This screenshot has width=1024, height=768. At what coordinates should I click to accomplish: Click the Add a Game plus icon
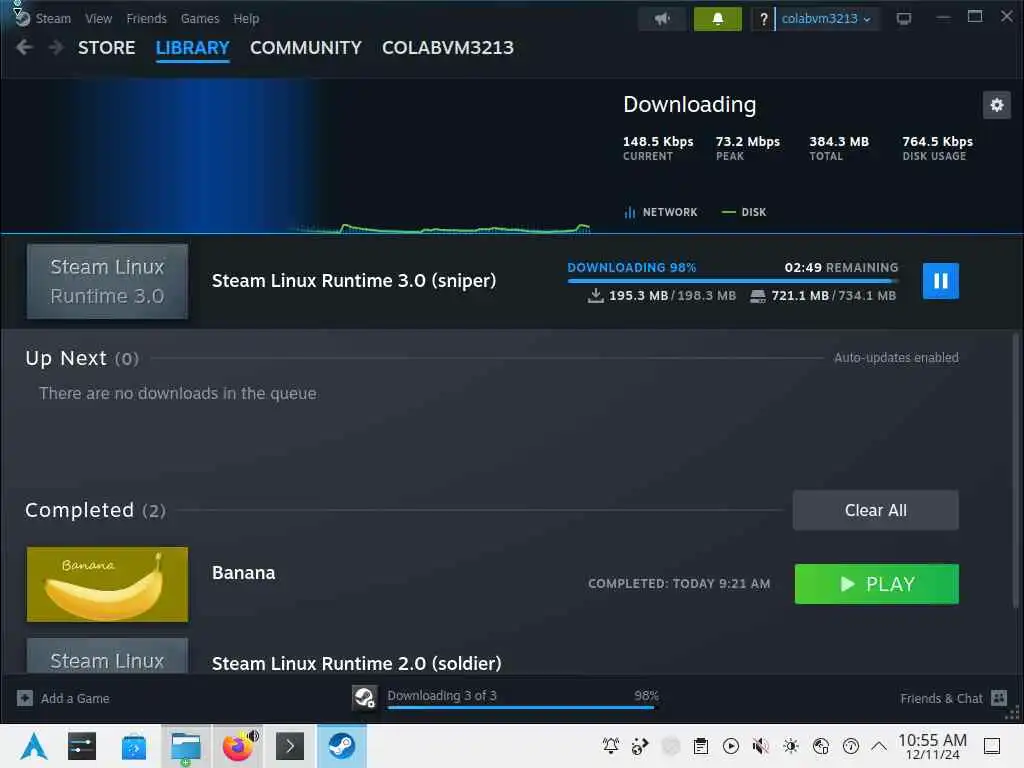(25, 698)
